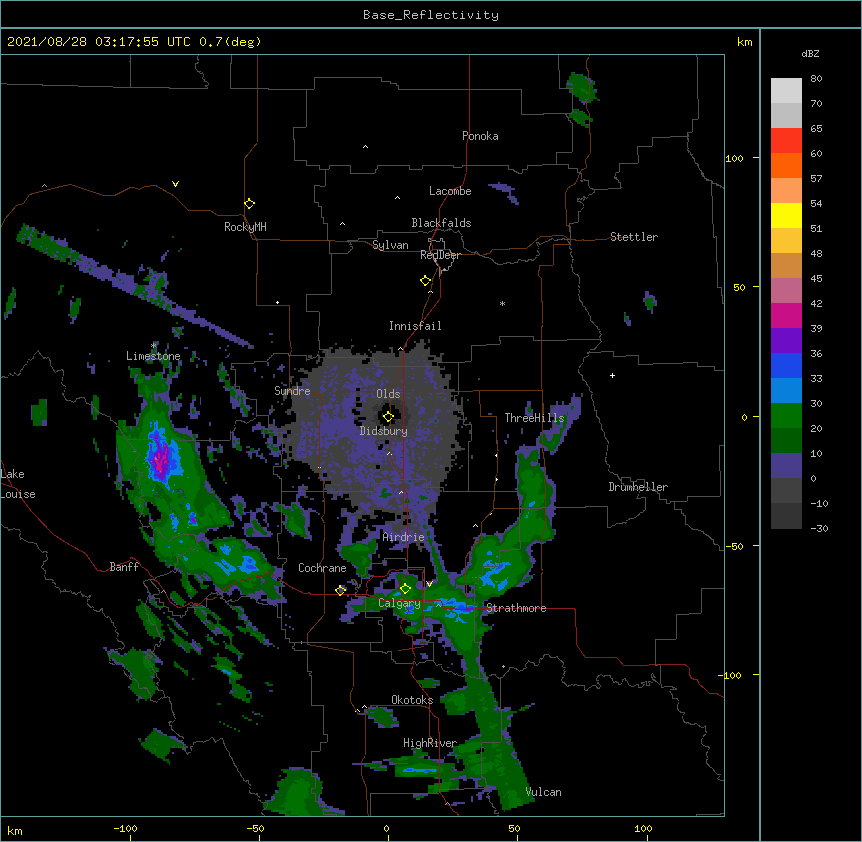The image size is (862, 842).
Task: Click the yellow diamond marker at Calgary
Action: tap(405, 589)
